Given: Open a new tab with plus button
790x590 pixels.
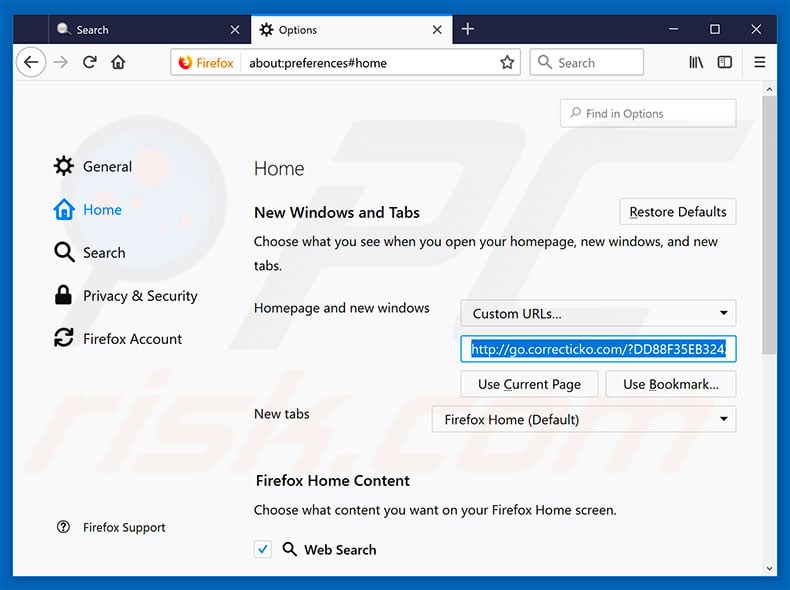Looking at the screenshot, I should pyautogui.click(x=468, y=29).
